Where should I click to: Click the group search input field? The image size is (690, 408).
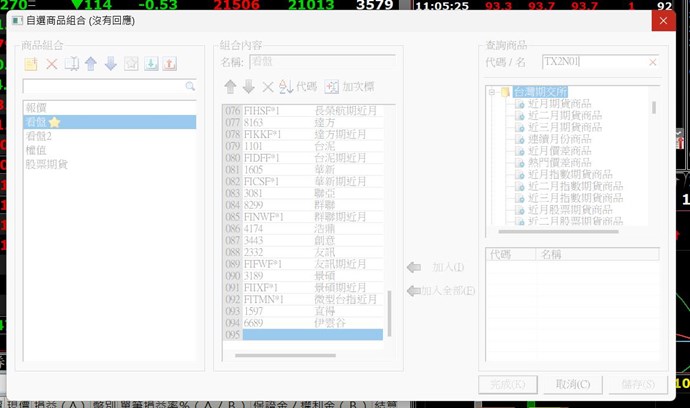[102, 87]
